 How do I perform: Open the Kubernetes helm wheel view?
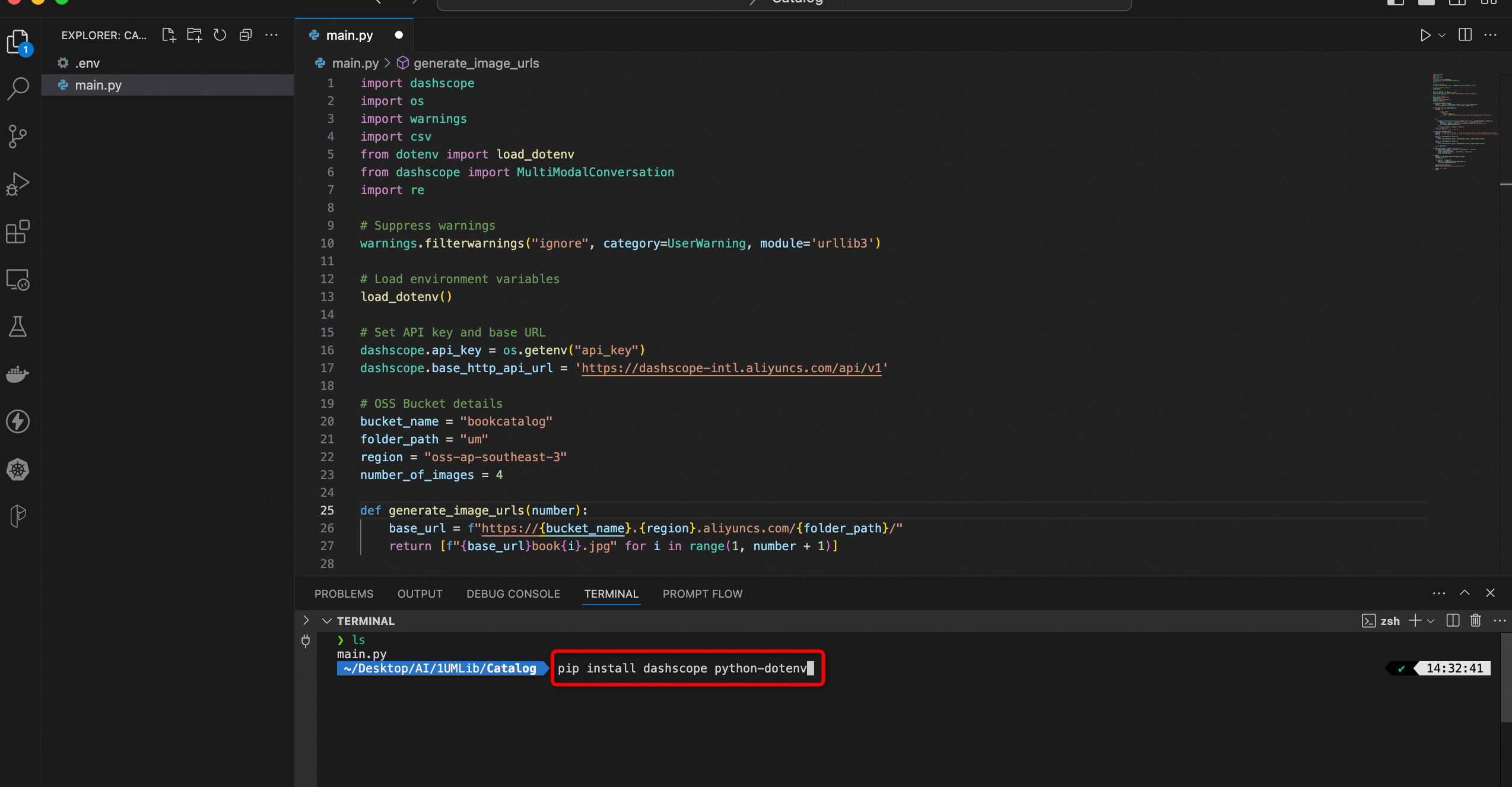pyautogui.click(x=18, y=469)
